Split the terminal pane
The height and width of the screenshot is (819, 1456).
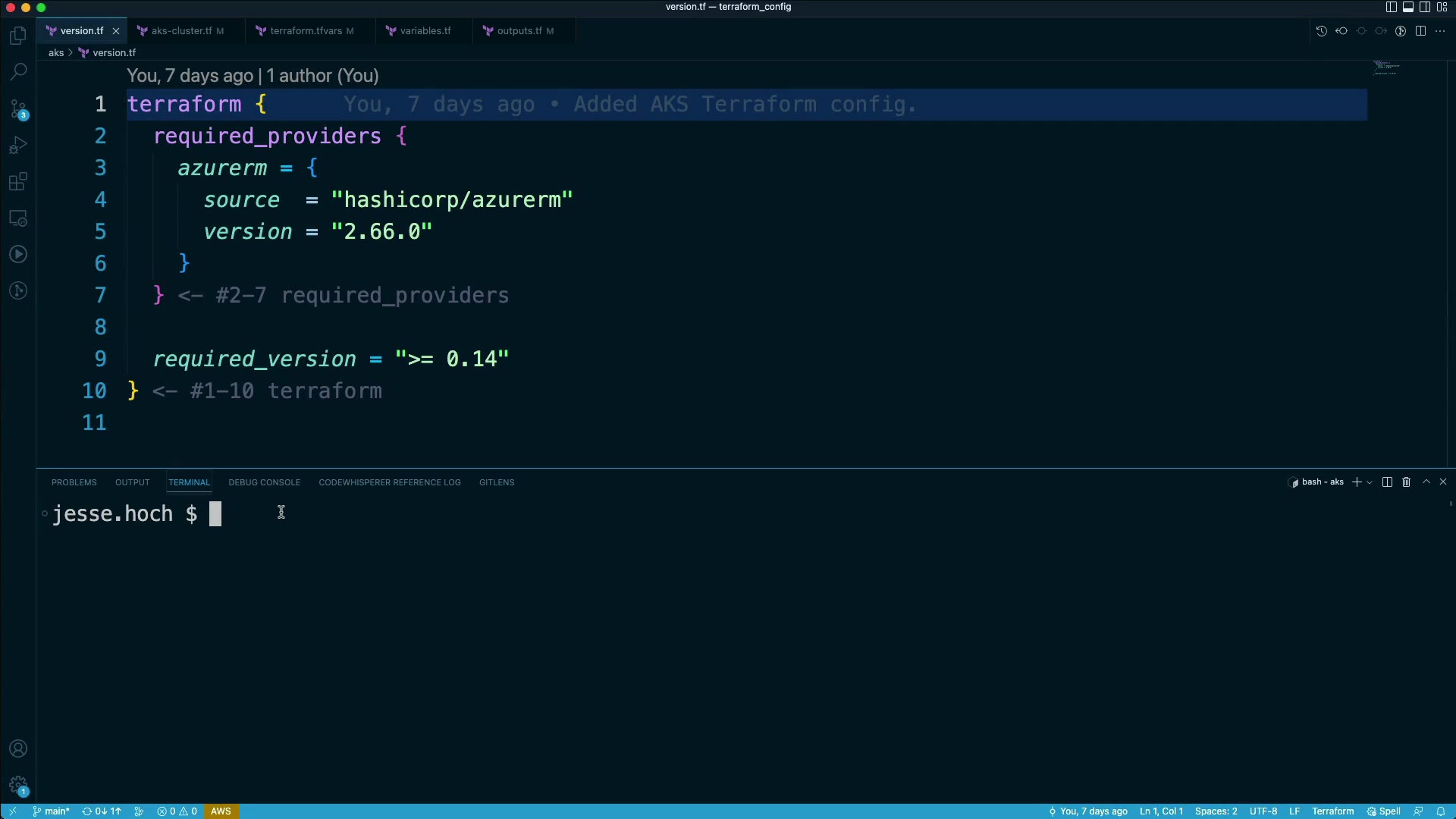click(x=1387, y=482)
